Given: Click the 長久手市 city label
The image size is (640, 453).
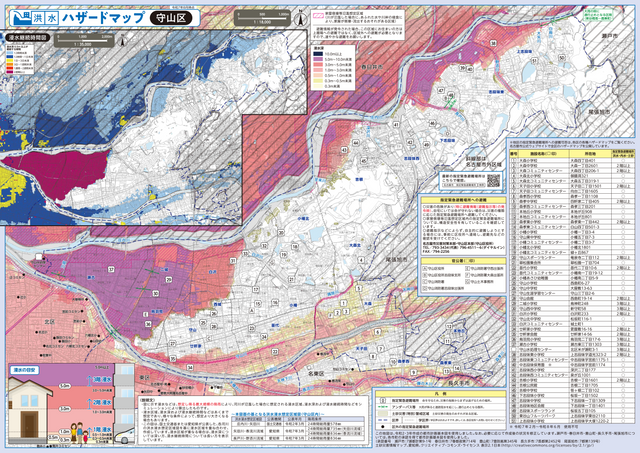Looking at the screenshot, I should coord(458,384).
